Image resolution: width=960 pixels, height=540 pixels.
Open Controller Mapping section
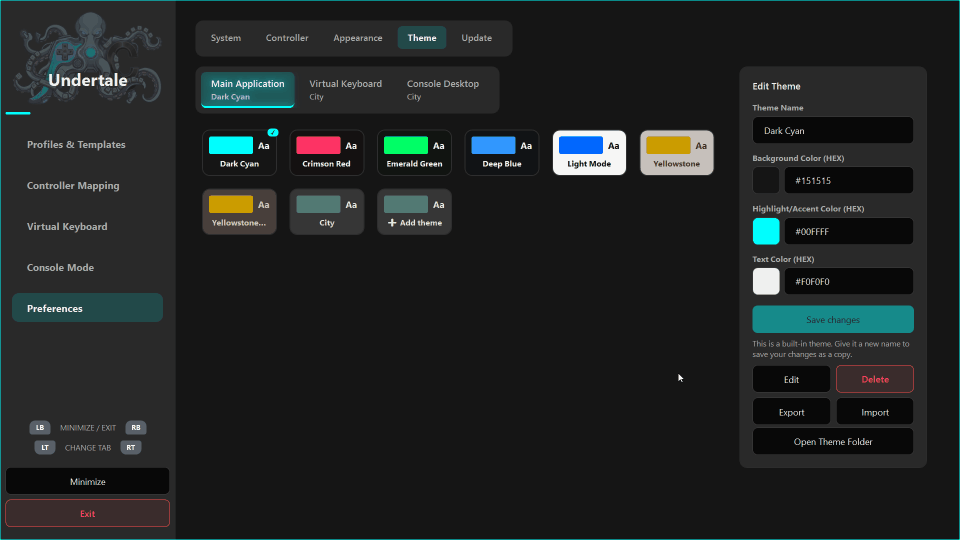click(x=88, y=186)
